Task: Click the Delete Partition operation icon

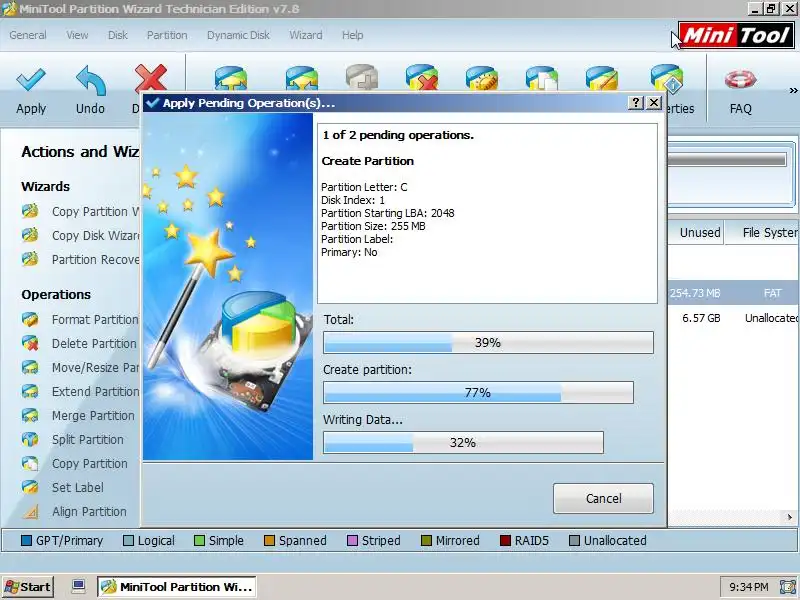Action: [30, 343]
